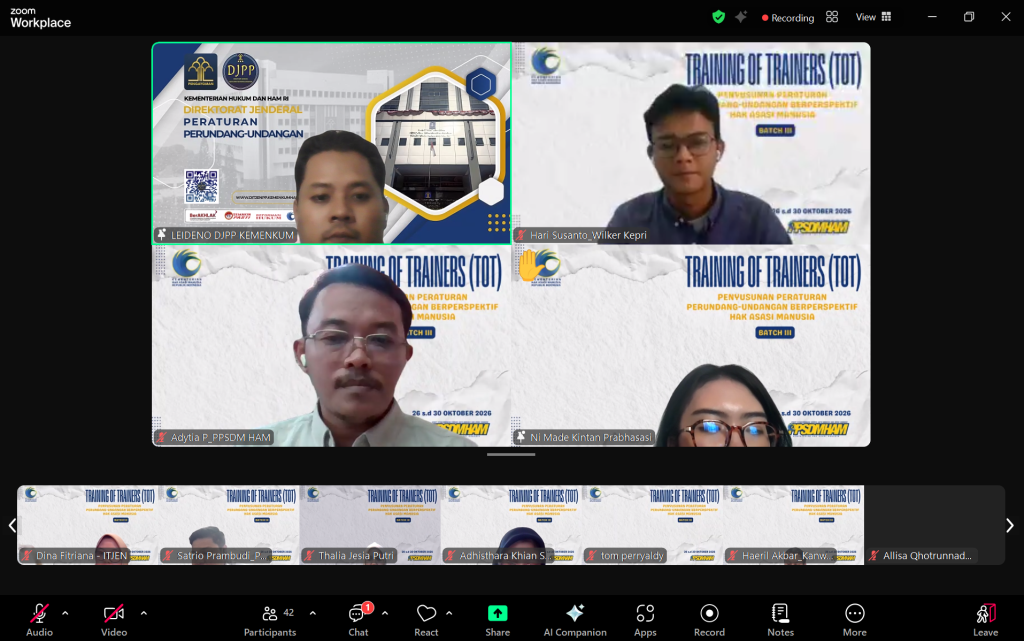Select Ni Made Kintan Prabhasasi video tile
Image resolution: width=1024 pixels, height=641 pixels.
click(692, 346)
